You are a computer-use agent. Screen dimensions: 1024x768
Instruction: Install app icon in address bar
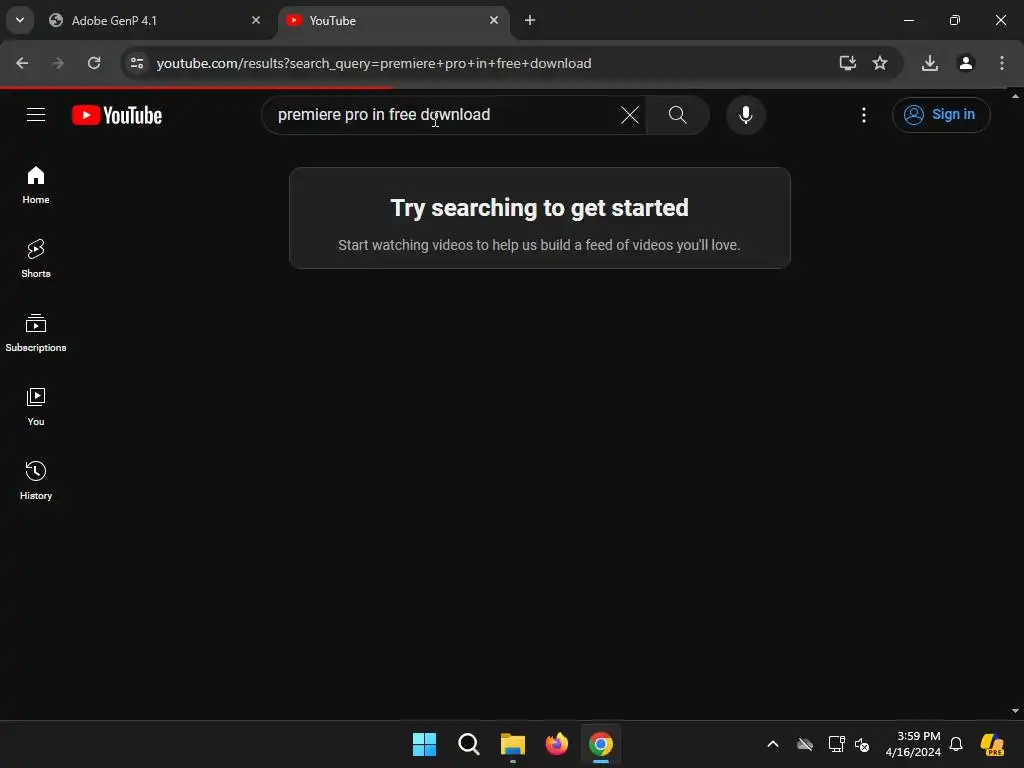tap(847, 63)
